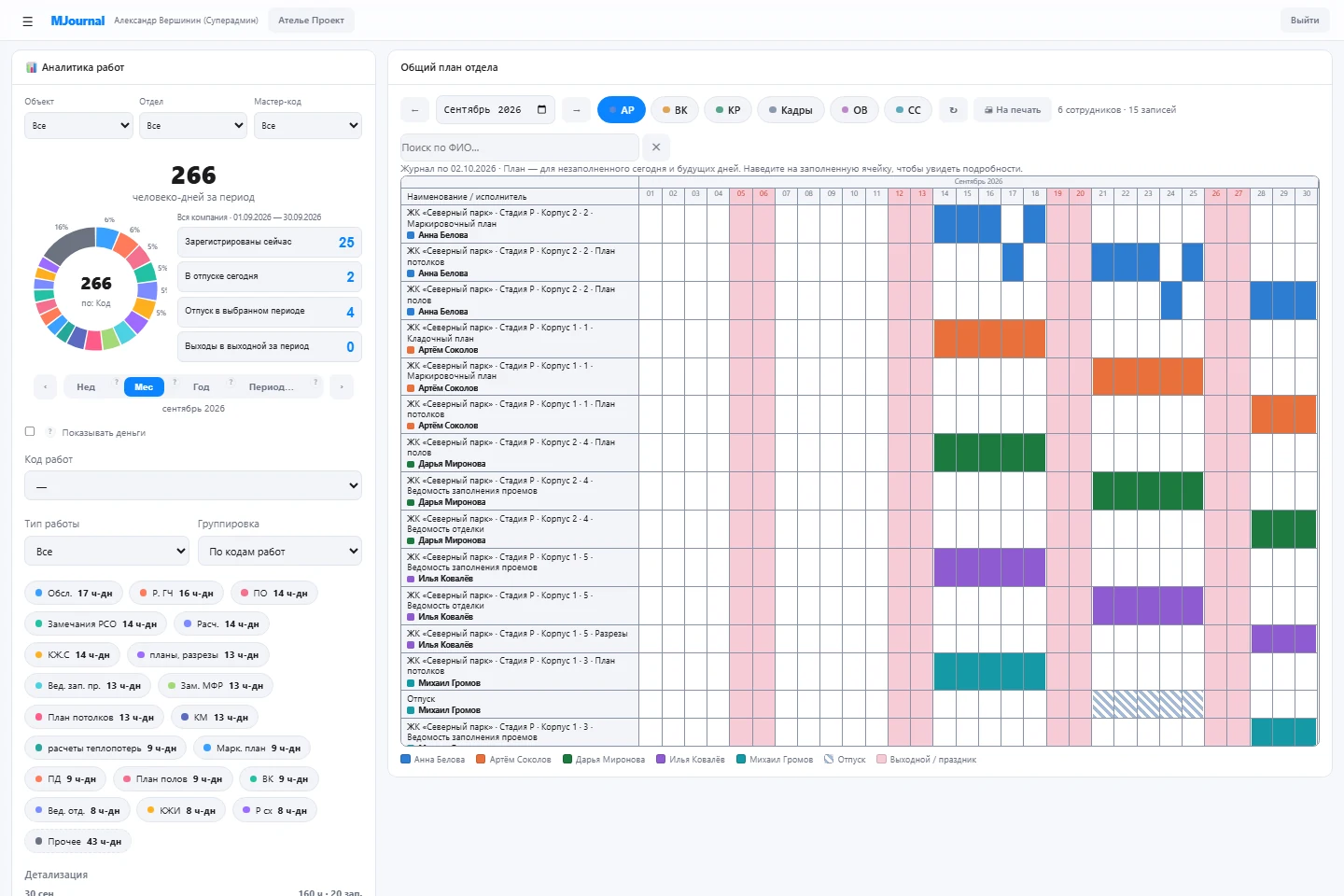Step analytics period backward
Viewport: 1344px width, 896px height.
(x=46, y=386)
